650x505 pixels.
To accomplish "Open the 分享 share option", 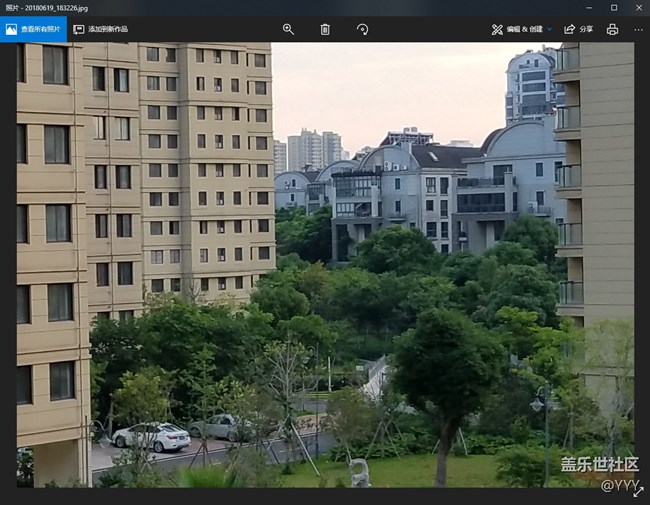I will point(585,29).
